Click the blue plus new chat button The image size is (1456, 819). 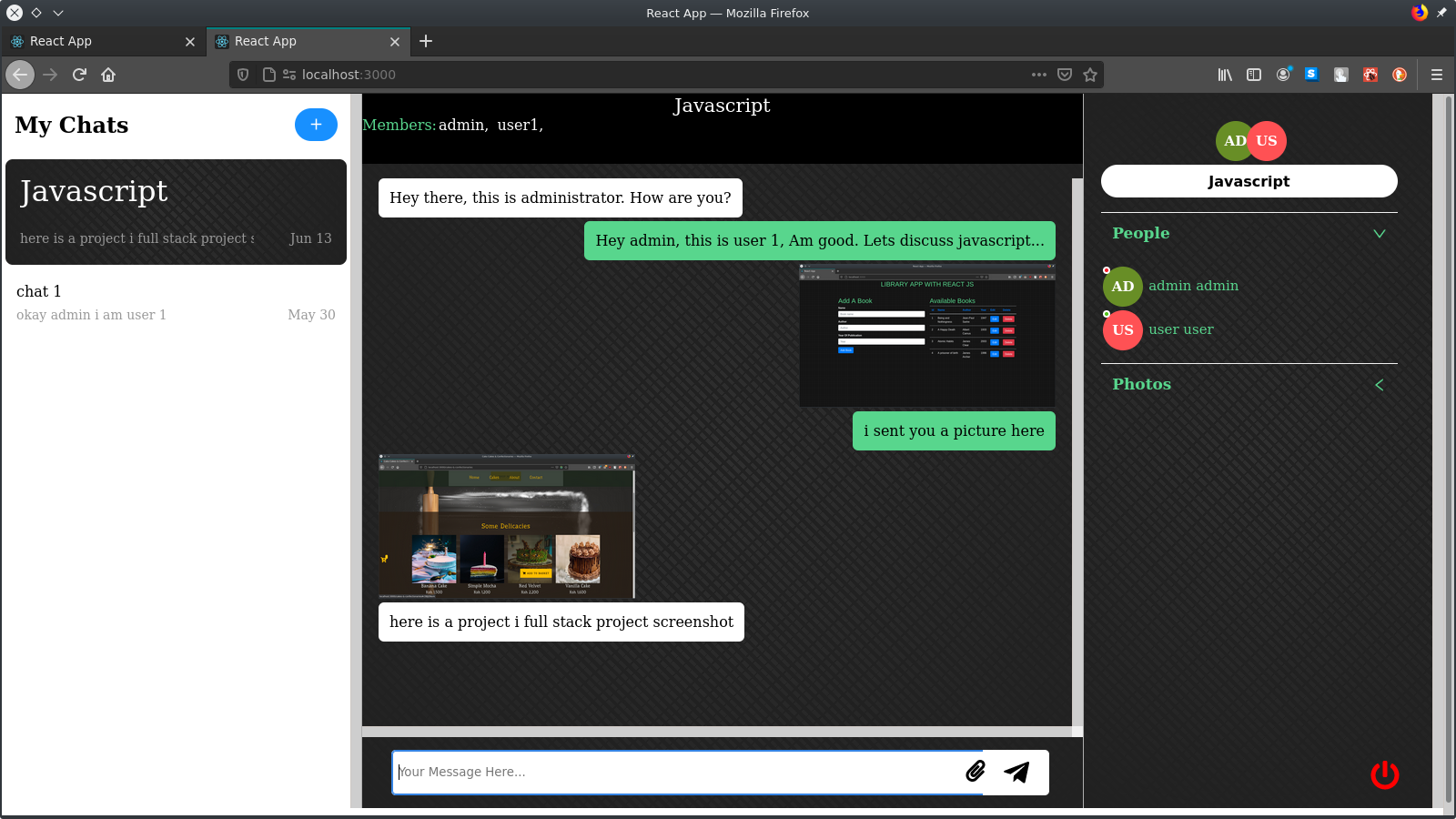316,125
